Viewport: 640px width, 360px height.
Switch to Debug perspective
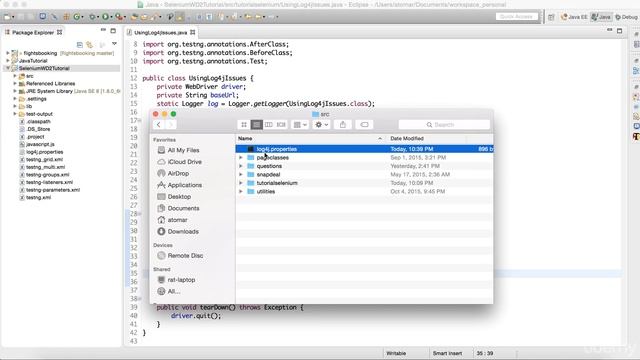(x=626, y=17)
